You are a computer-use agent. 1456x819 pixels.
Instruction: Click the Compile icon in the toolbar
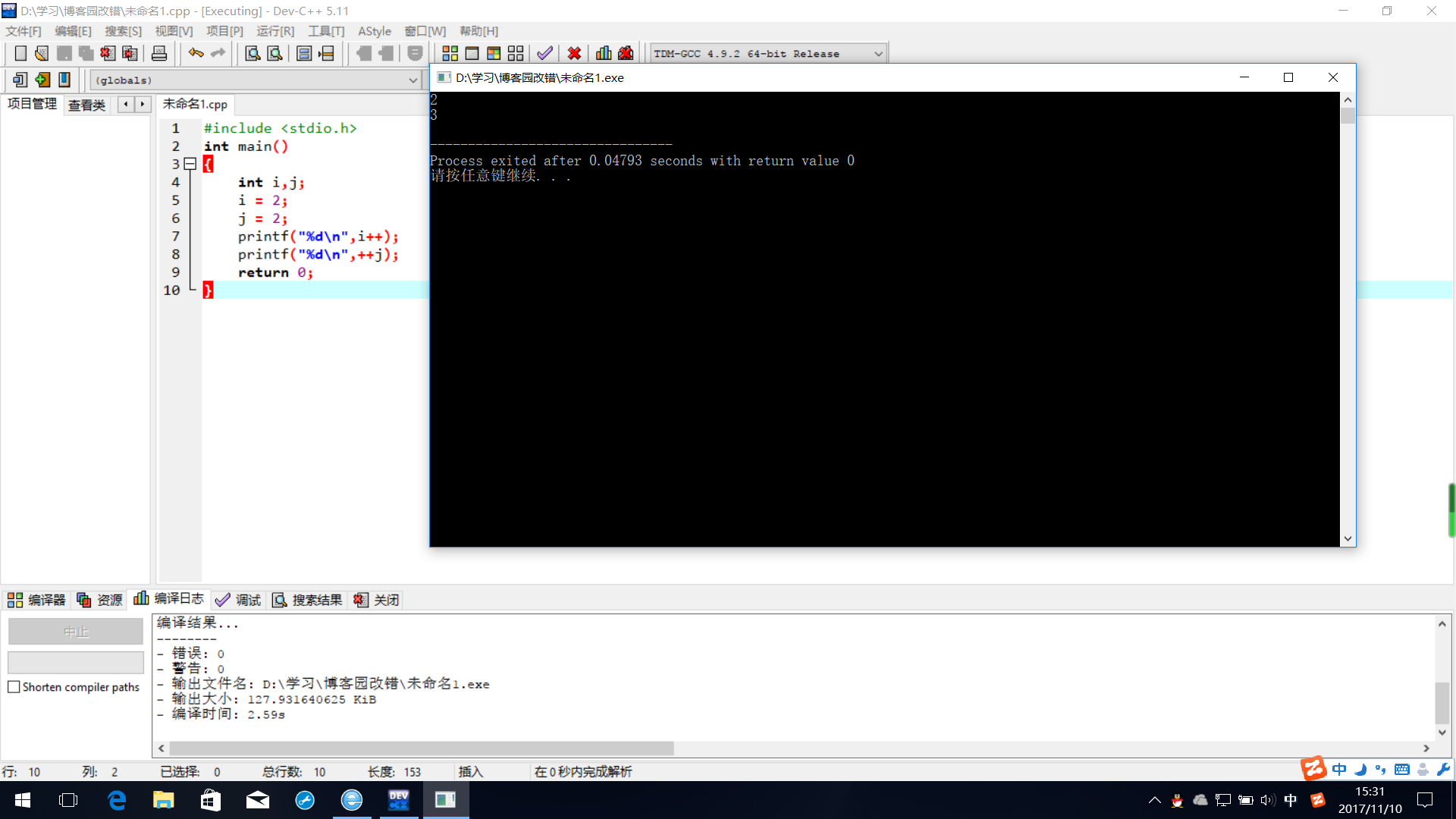(x=450, y=53)
